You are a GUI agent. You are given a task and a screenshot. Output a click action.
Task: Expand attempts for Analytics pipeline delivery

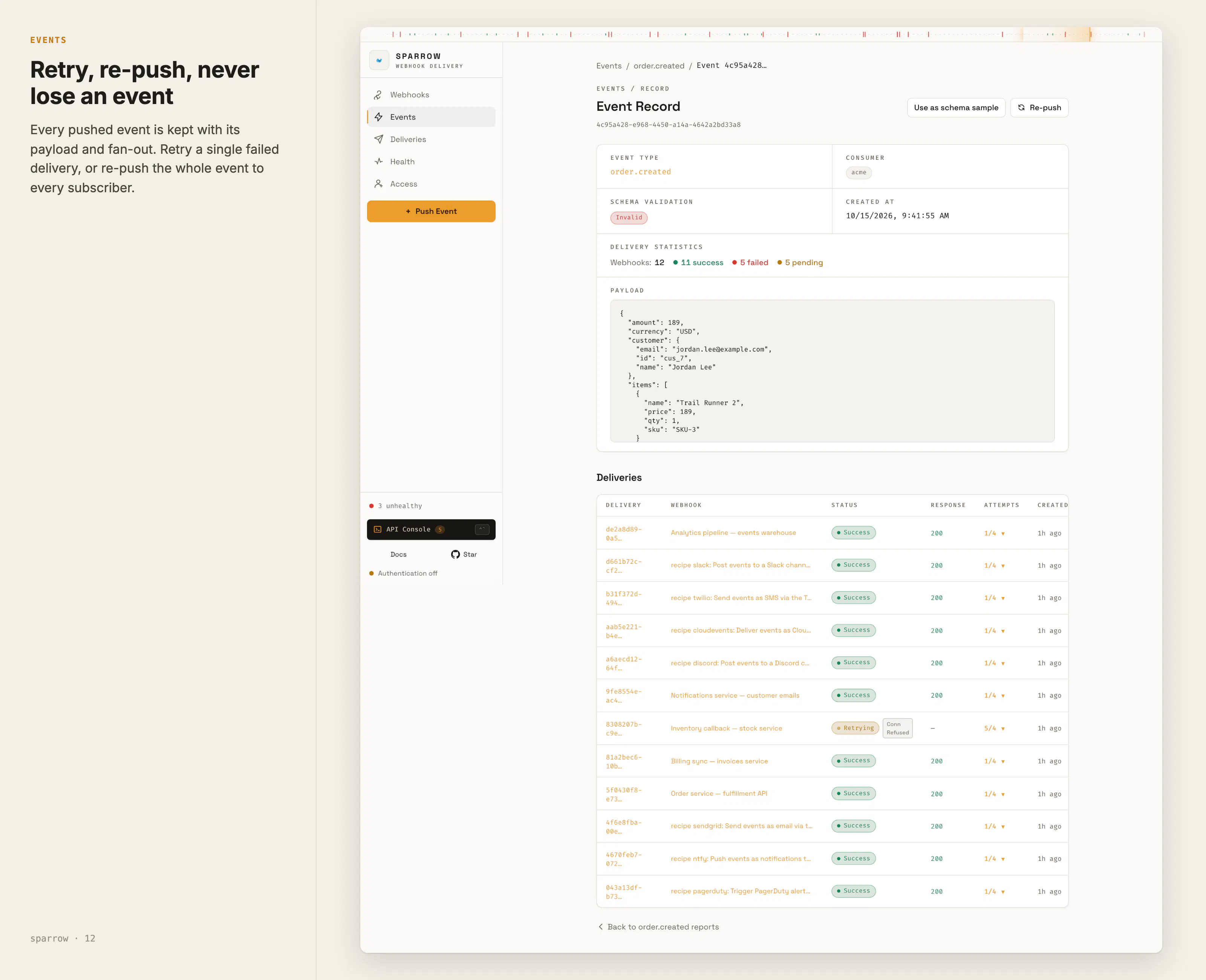[994, 533]
